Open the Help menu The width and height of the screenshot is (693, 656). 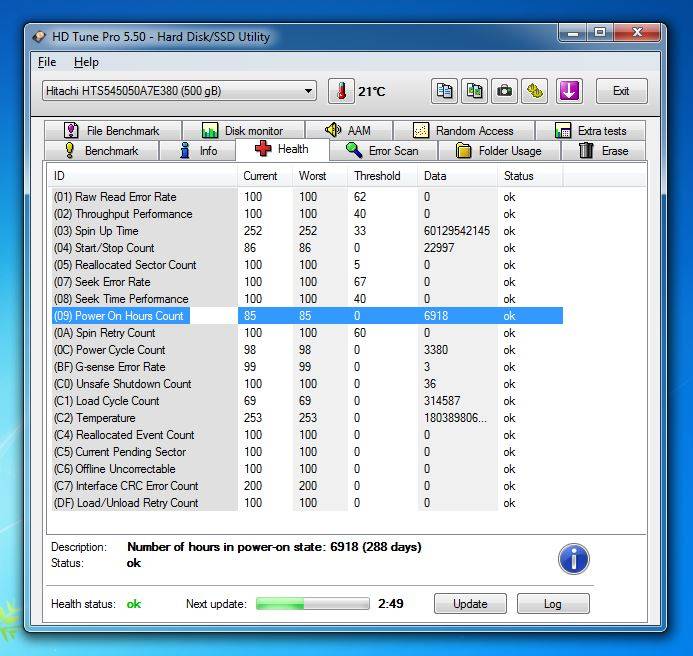coord(86,62)
